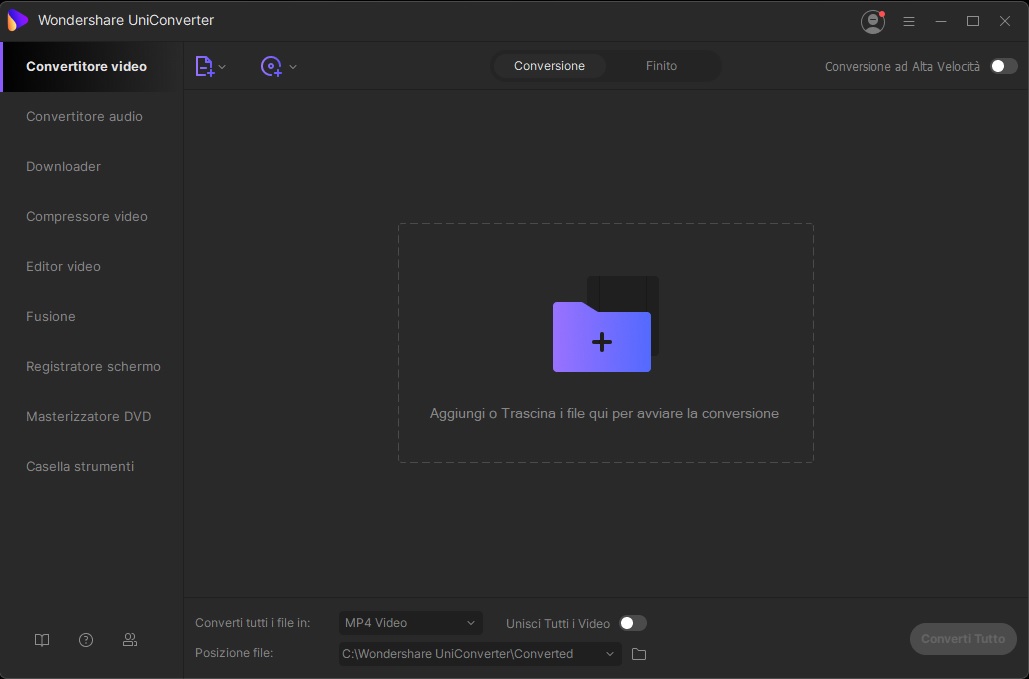Select Convertitore audio in sidebar
Screen dimensions: 1029x679
click(x=92, y=116)
